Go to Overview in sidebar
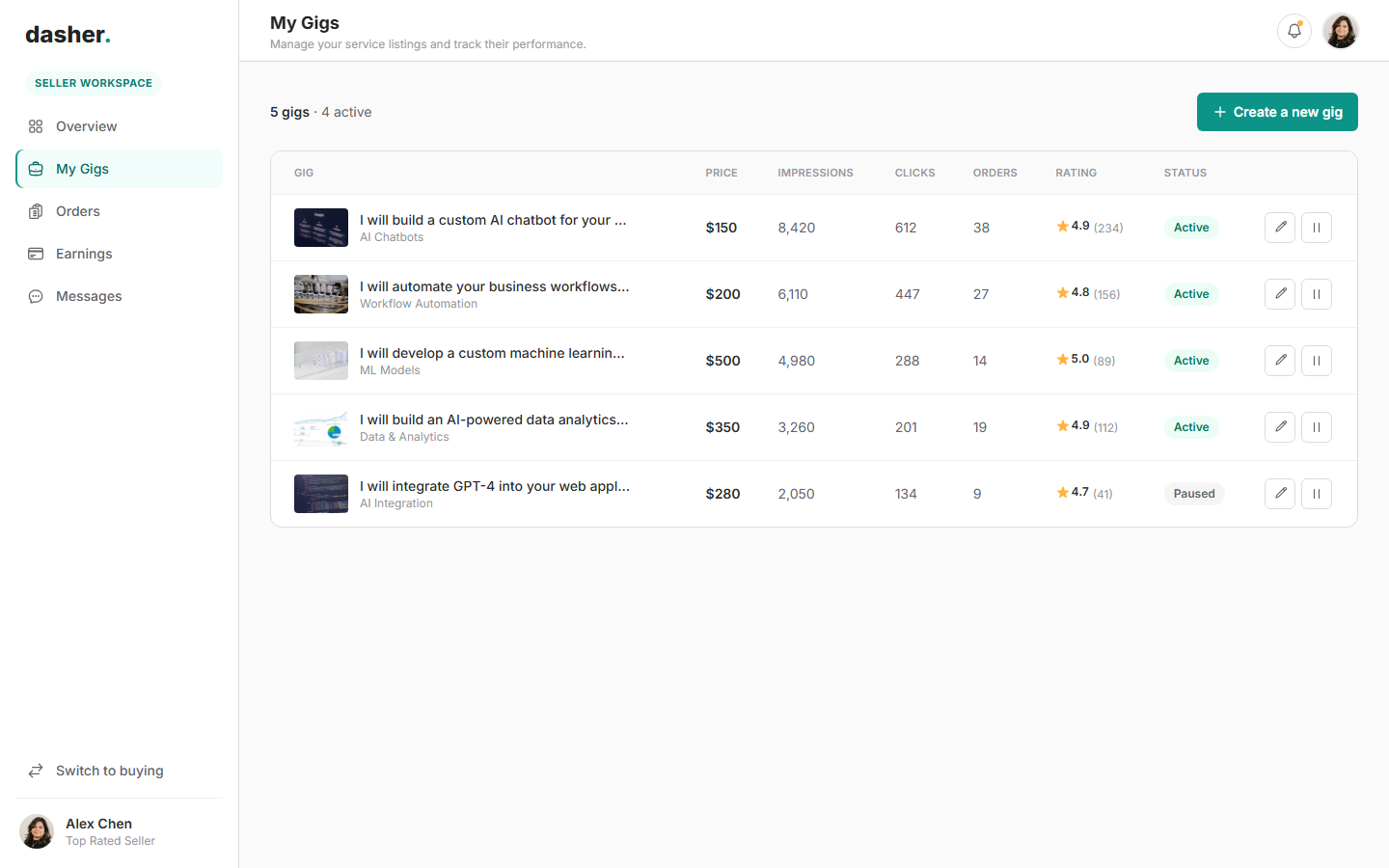 (120, 126)
